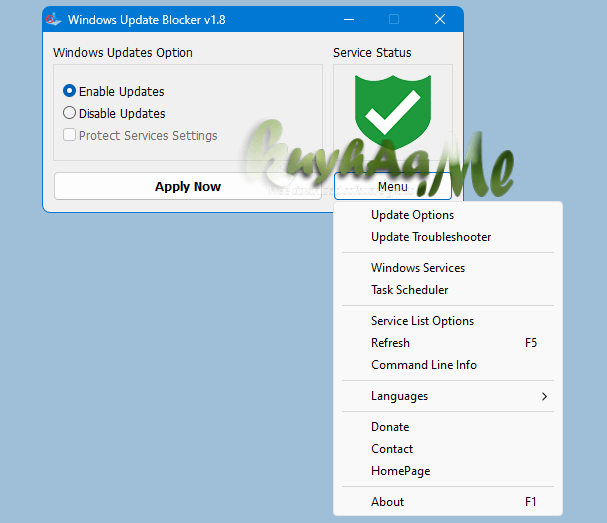The image size is (607, 523).
Task: Open Windows Services from the menu
Action: pyautogui.click(x=448, y=268)
